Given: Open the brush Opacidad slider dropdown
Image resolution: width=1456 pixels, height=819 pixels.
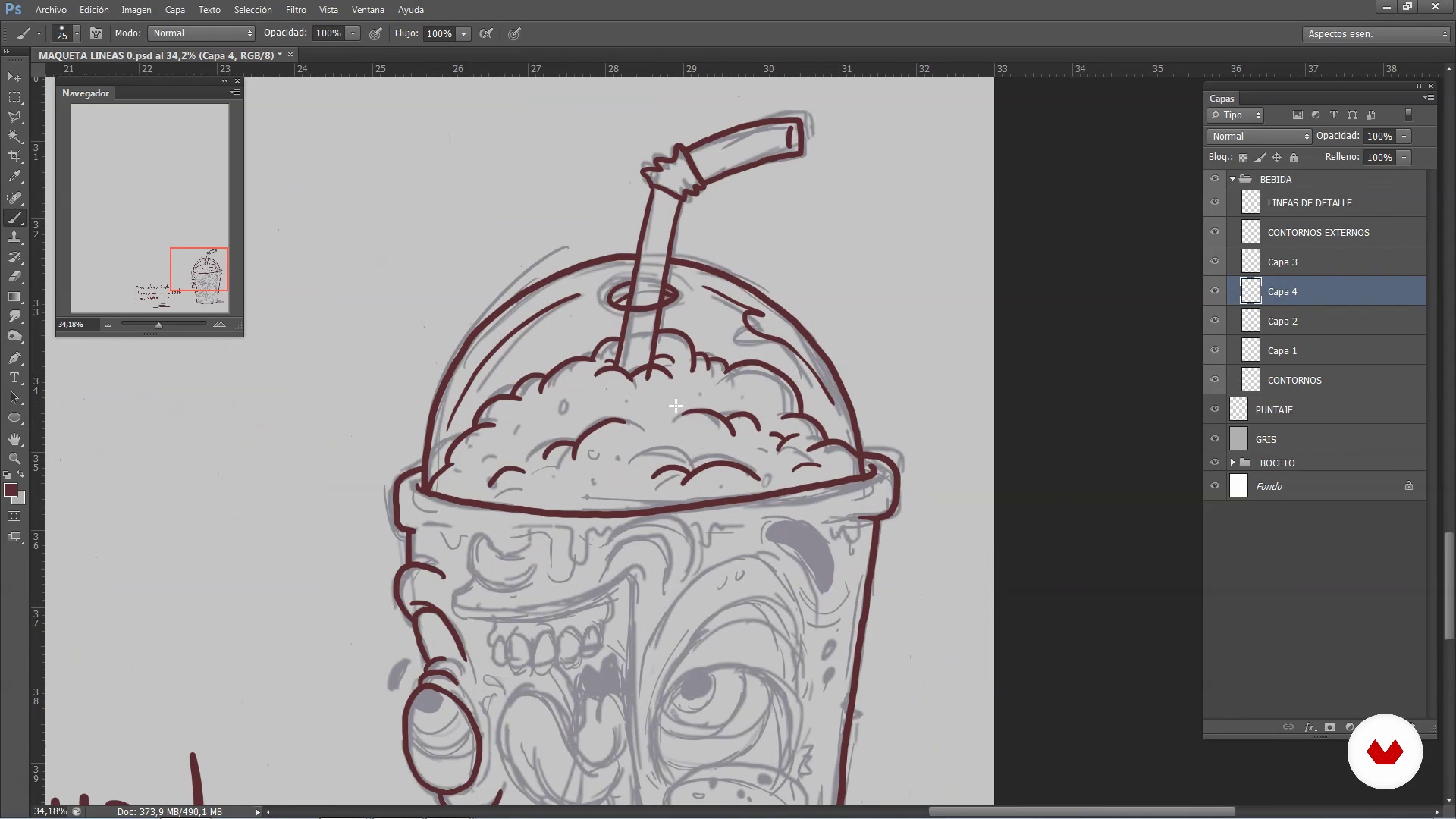Looking at the screenshot, I should click(x=353, y=33).
